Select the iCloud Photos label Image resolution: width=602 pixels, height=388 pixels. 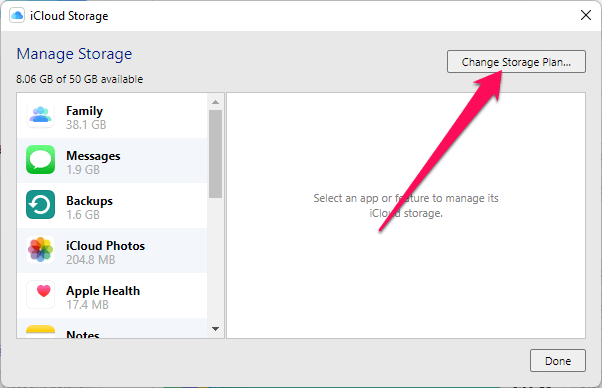click(106, 246)
